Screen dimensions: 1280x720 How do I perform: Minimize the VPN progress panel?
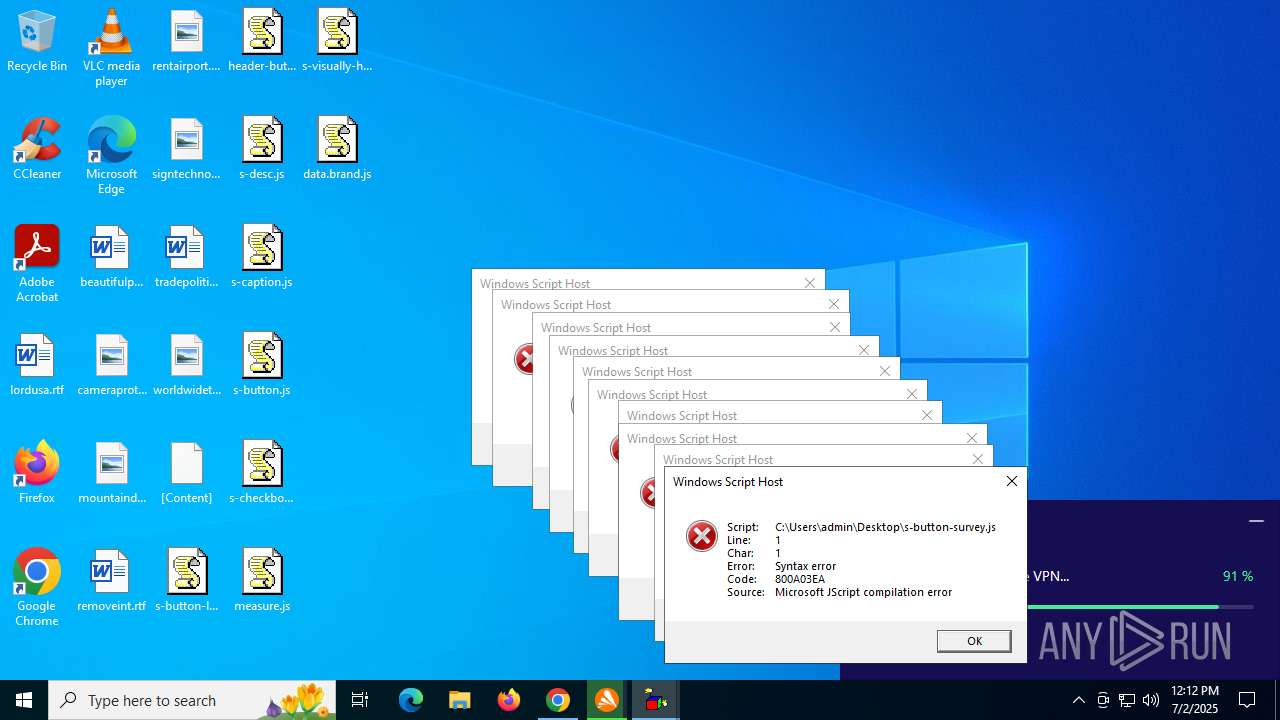coord(1256,521)
